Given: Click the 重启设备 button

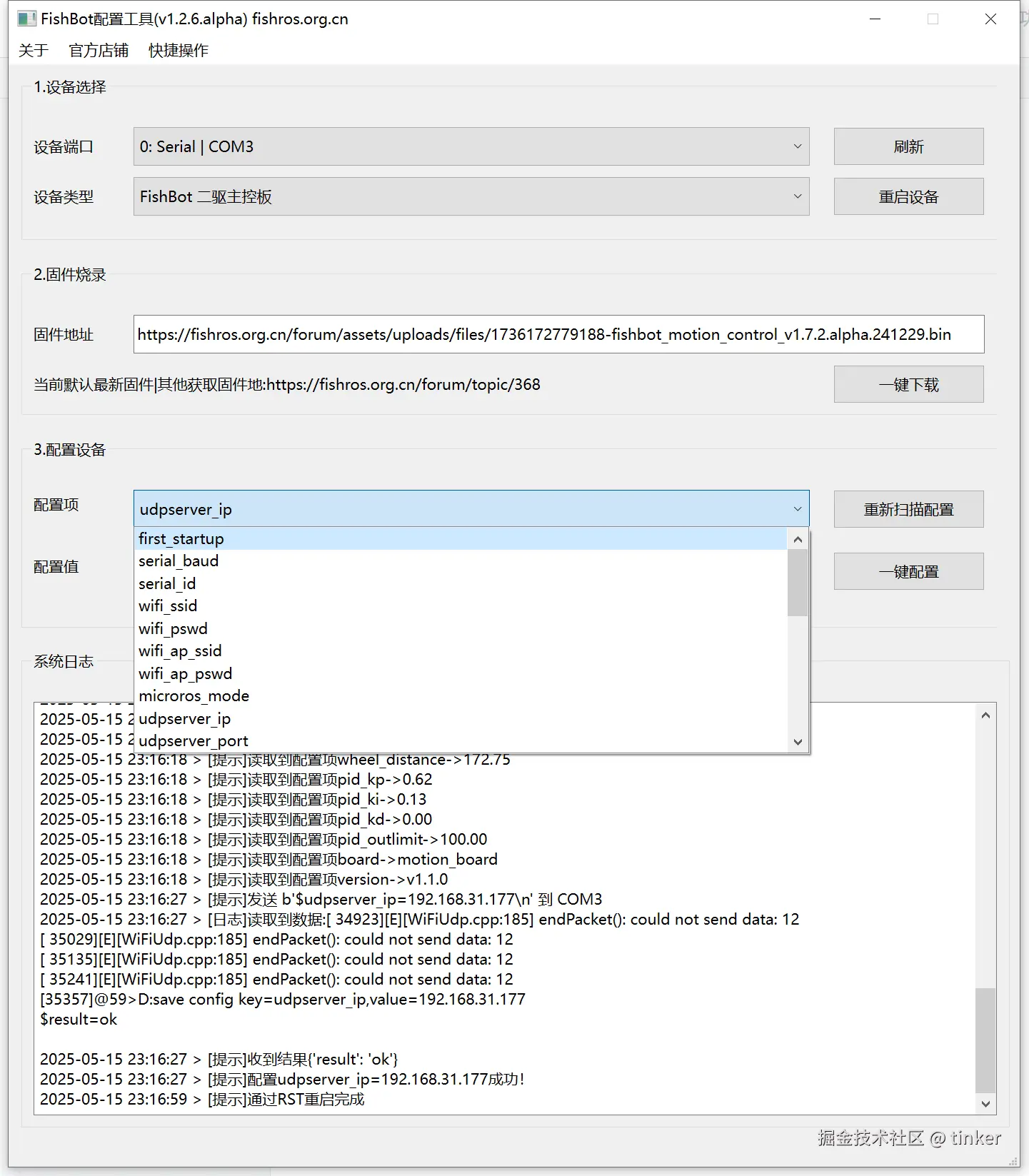Looking at the screenshot, I should pyautogui.click(x=908, y=196).
